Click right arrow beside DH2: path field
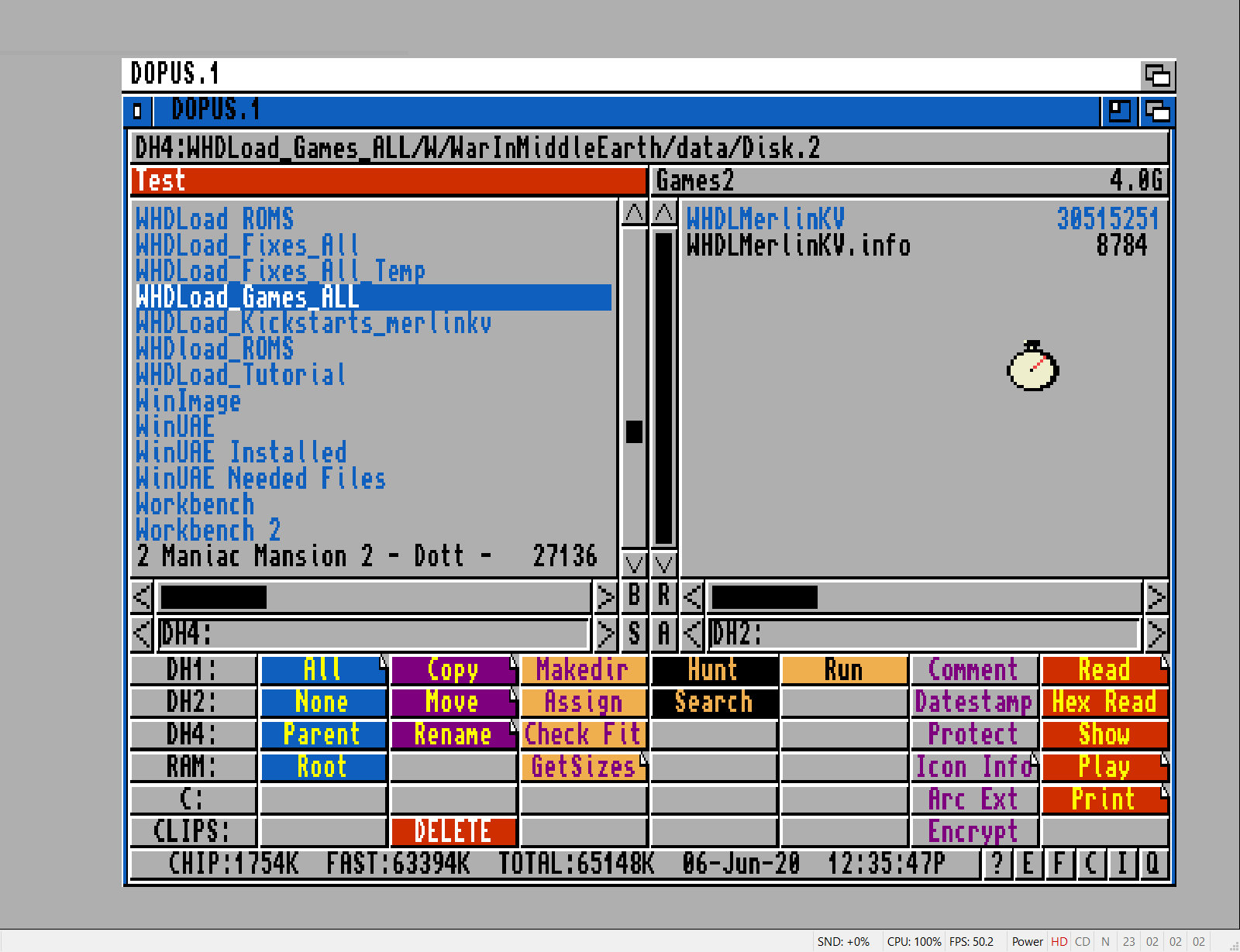The image size is (1240, 952). [1156, 634]
